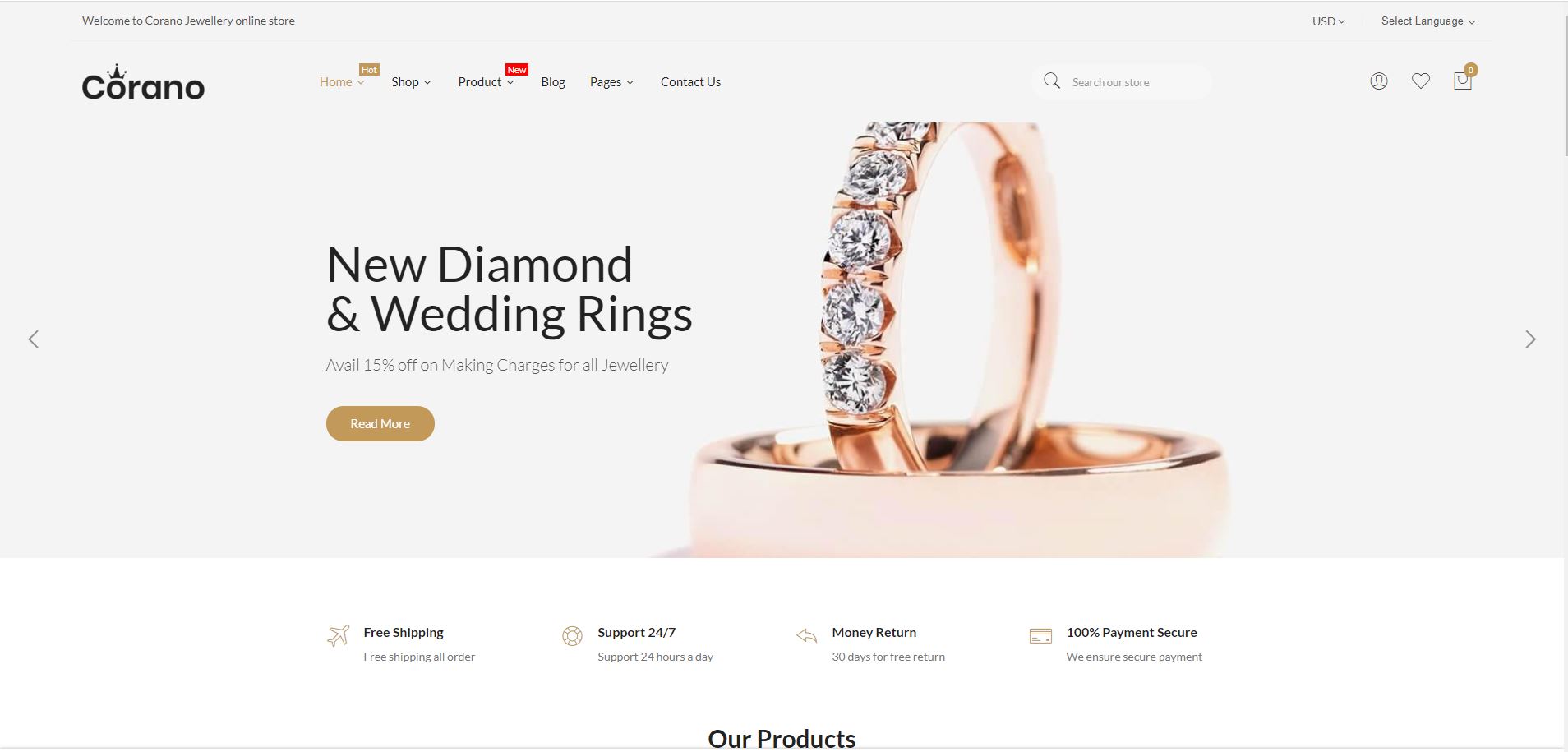This screenshot has width=1568, height=752.
Task: Click the search magnifier icon
Action: click(1052, 81)
